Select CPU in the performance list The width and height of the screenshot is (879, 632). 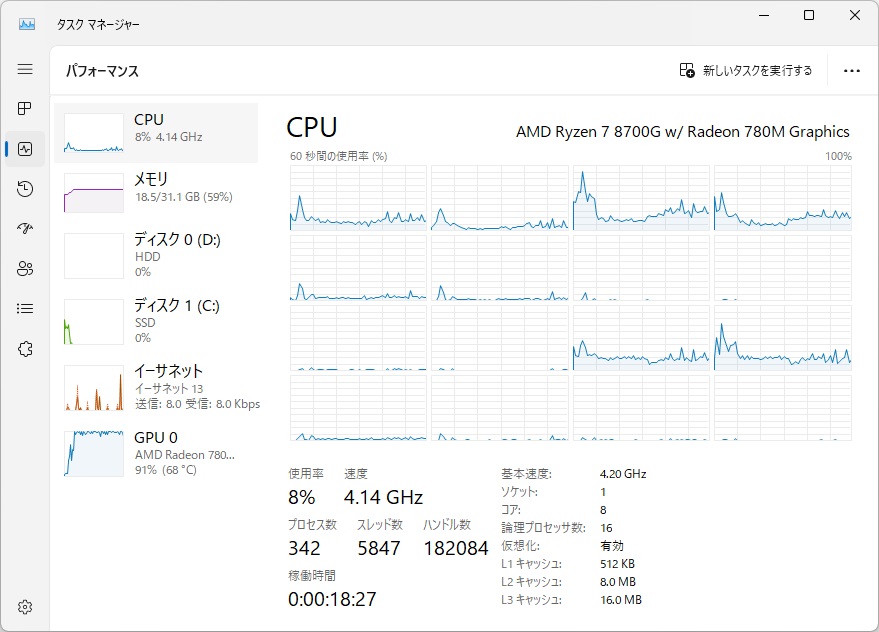coord(156,132)
